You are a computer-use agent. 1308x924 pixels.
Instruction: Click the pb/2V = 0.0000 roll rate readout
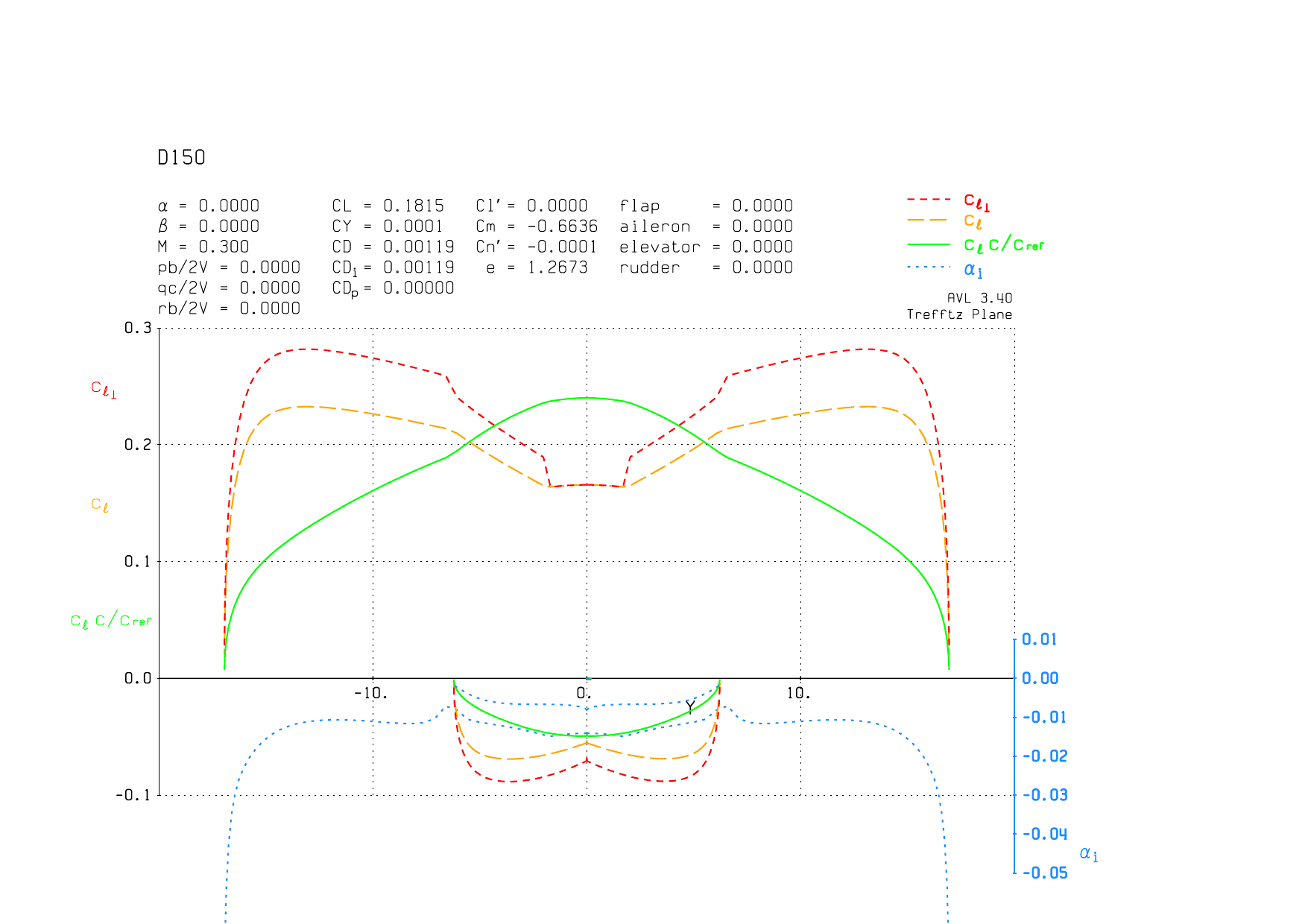click(x=229, y=268)
